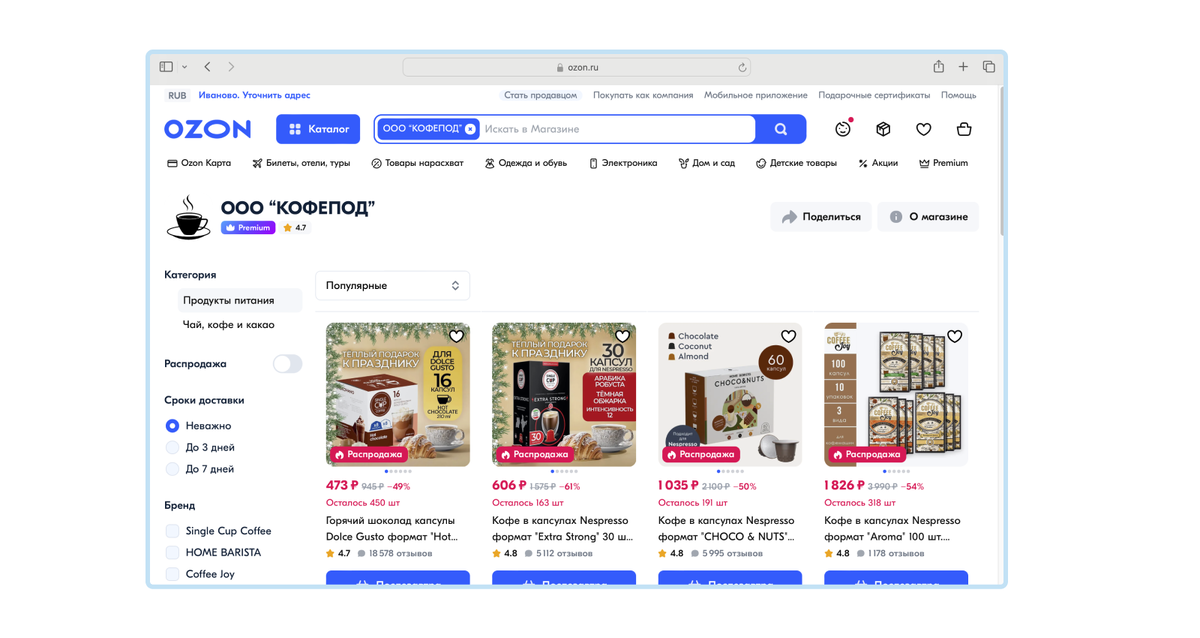Remove the ООО "КОФЕПОД" search filter chip
This screenshot has height=638, width=1200.
coord(470,129)
